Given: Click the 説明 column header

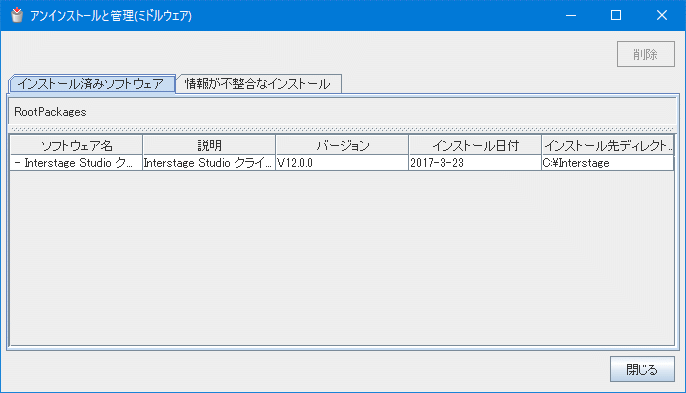Looking at the screenshot, I should (x=209, y=145).
